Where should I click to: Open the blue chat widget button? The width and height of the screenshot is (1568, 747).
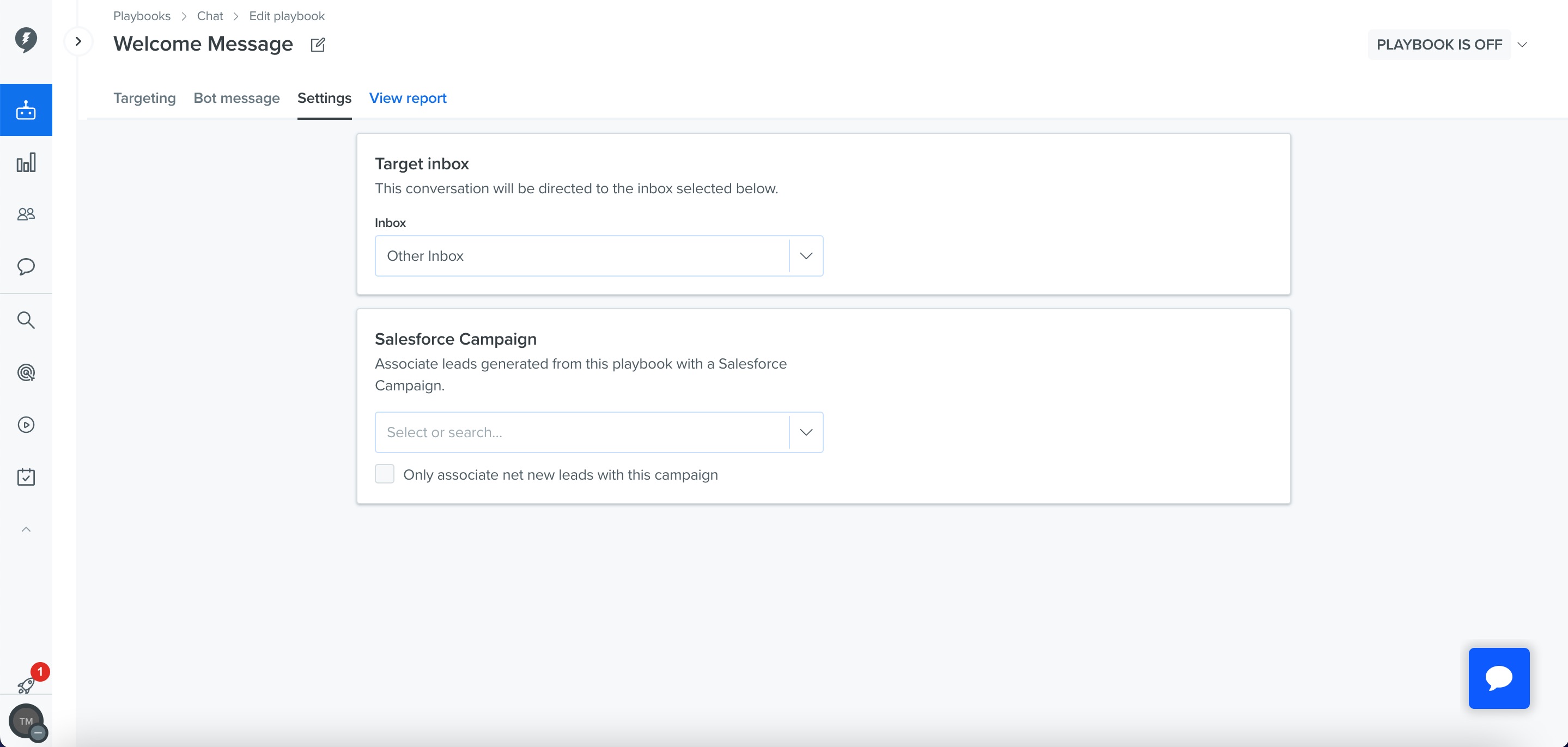(x=1499, y=678)
